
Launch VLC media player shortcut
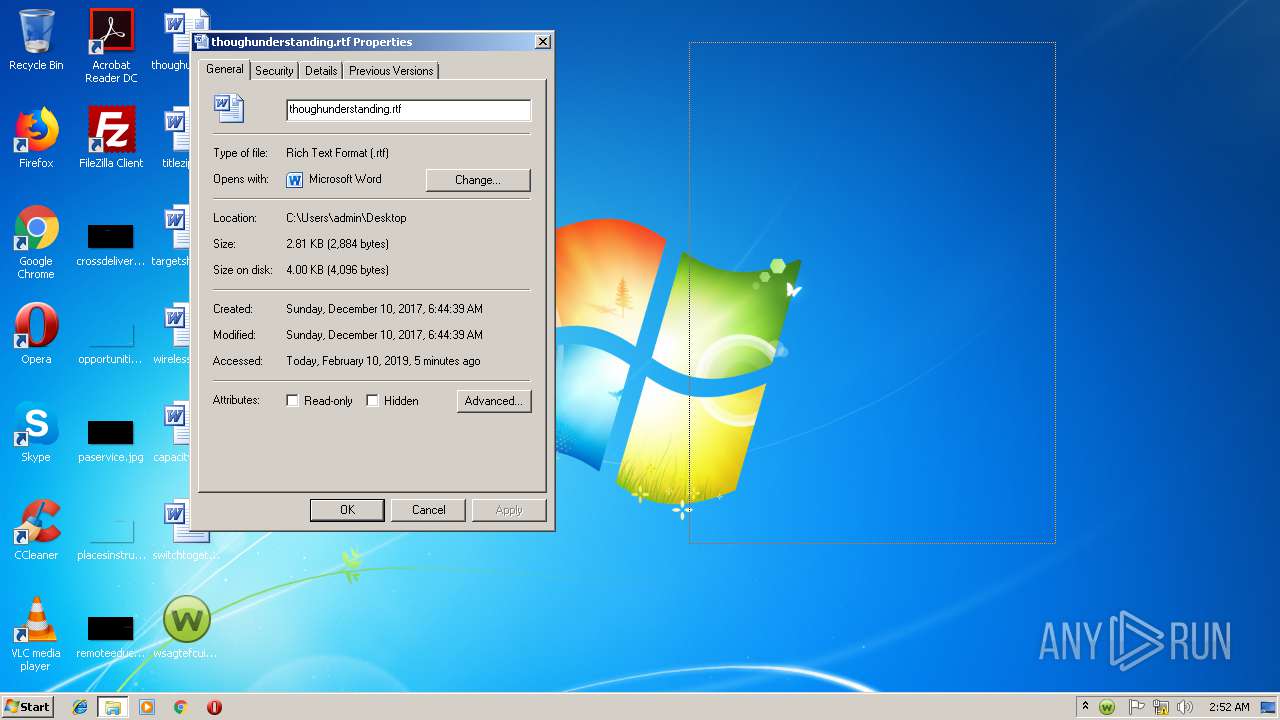[x=36, y=634]
